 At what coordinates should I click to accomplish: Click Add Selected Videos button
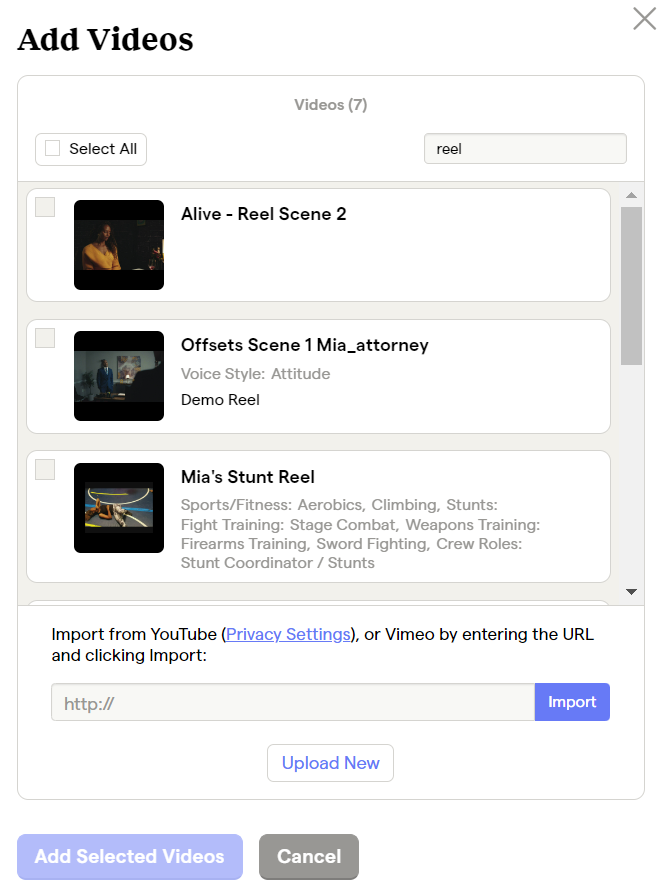click(x=130, y=857)
